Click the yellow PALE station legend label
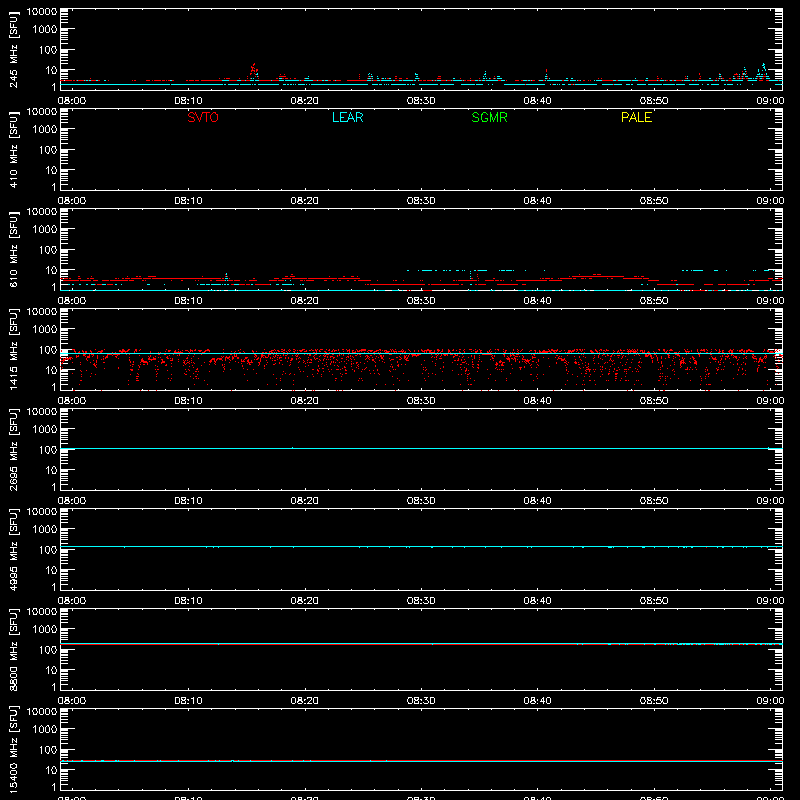The image size is (800, 800). pyautogui.click(x=636, y=117)
